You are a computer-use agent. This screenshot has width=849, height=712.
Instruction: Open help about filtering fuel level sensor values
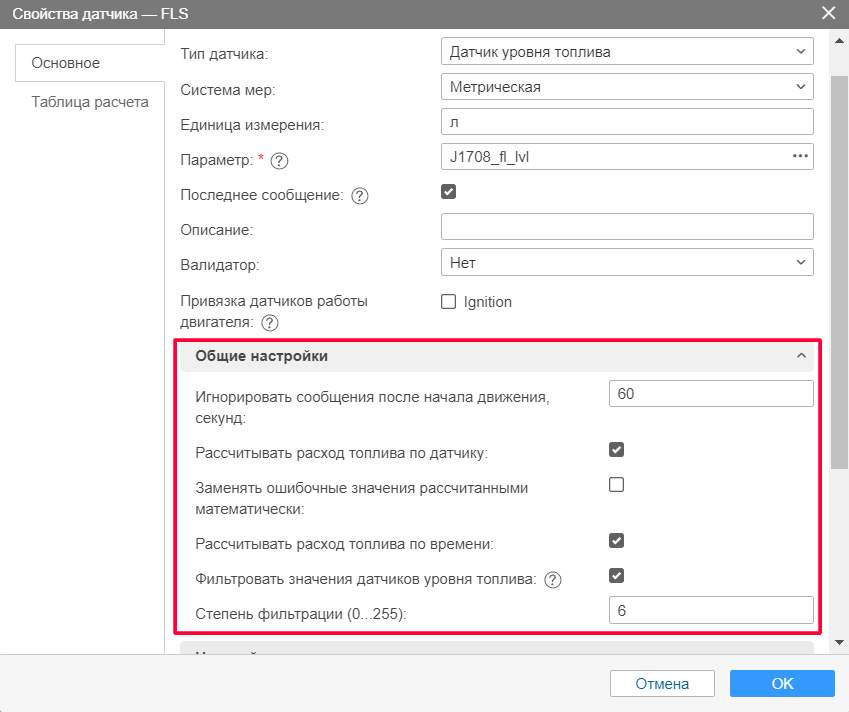coord(553,578)
